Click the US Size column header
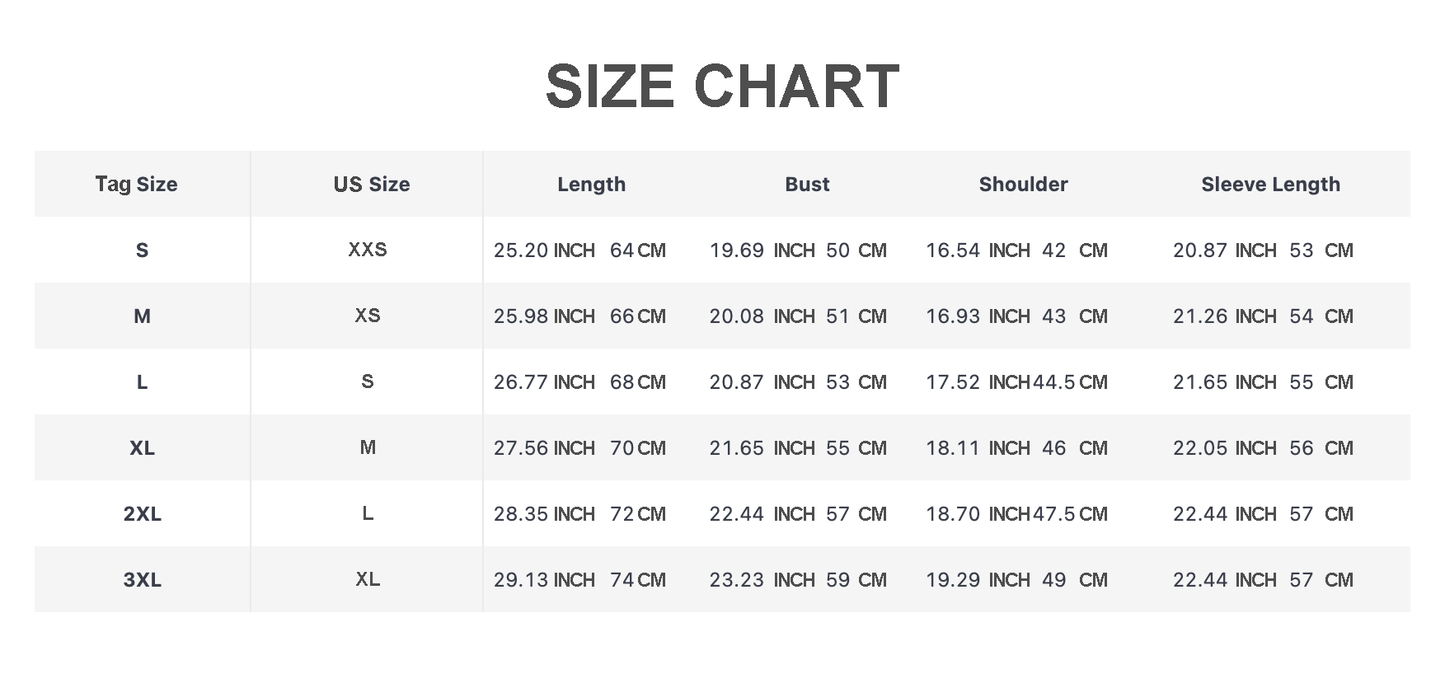 tap(371, 184)
